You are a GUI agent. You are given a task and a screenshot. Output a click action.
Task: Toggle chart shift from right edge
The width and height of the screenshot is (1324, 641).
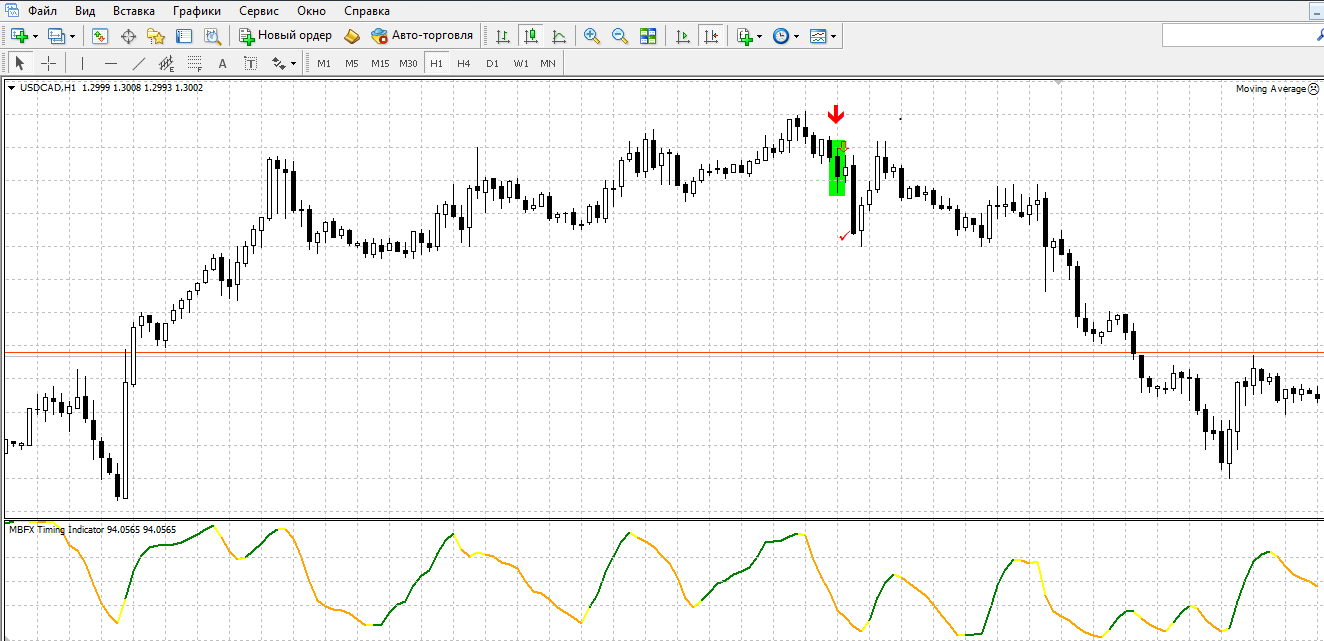tap(711, 36)
